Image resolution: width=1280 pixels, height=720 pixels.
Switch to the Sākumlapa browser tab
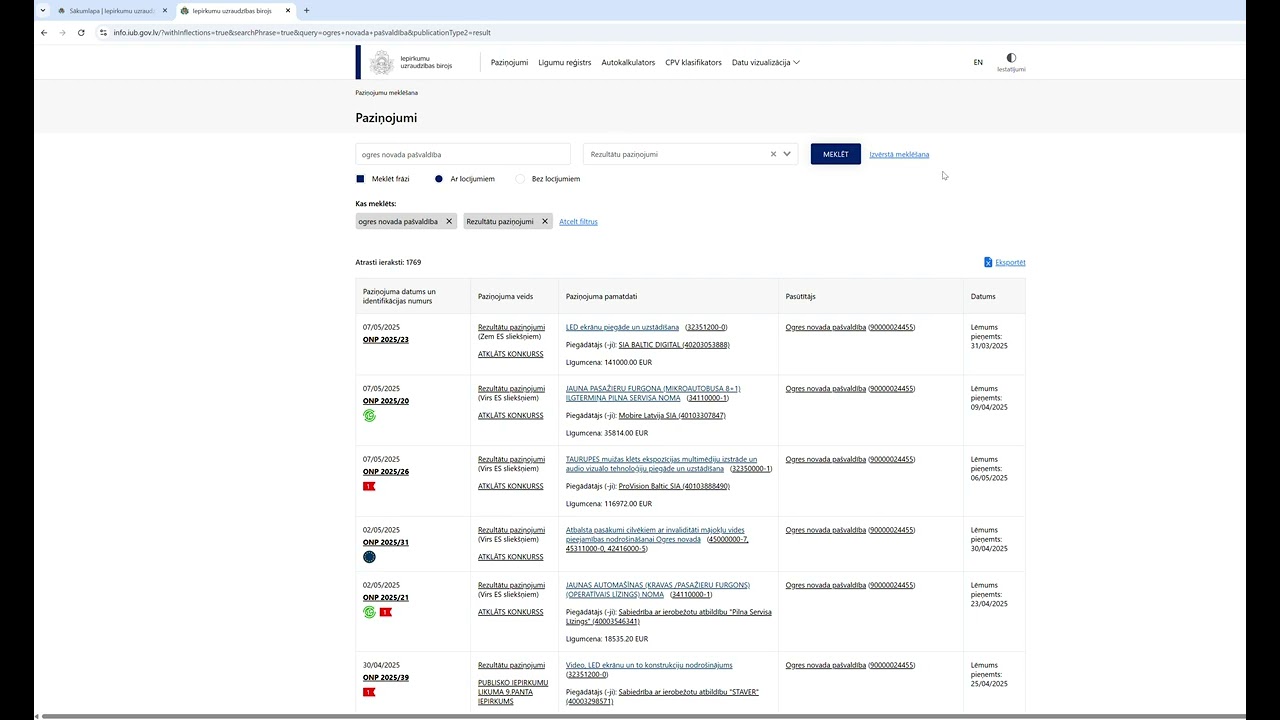point(110,10)
